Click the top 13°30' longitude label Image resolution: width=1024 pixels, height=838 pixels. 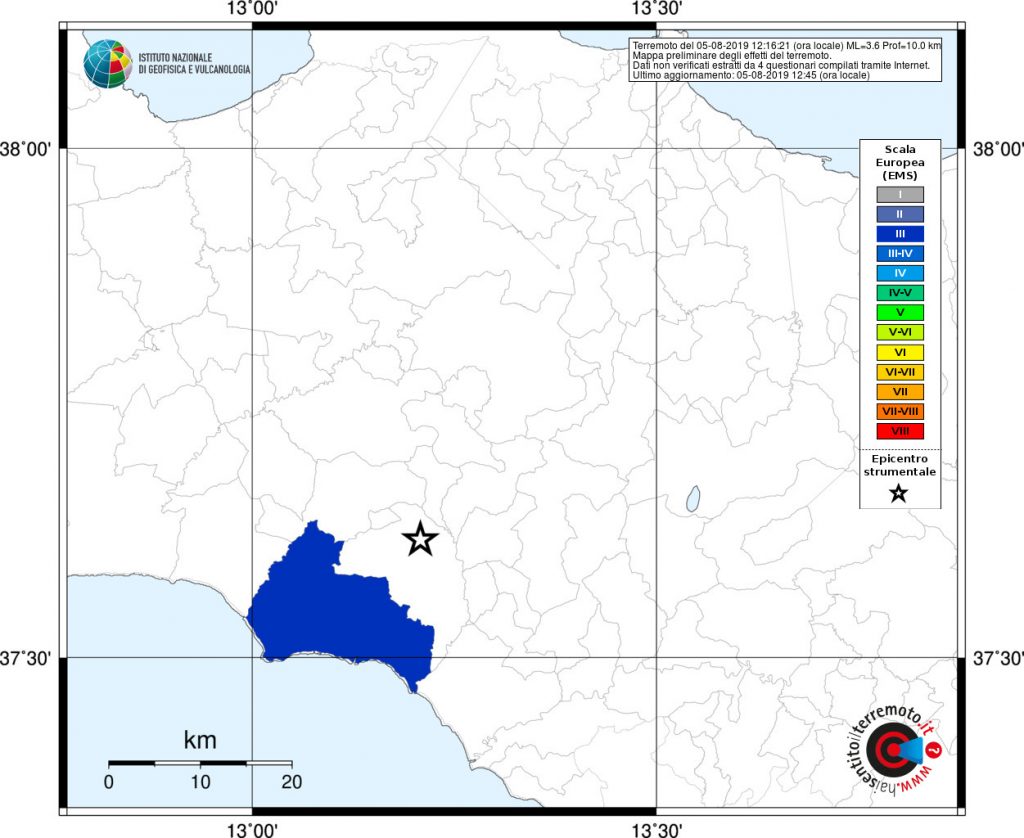coord(656,8)
